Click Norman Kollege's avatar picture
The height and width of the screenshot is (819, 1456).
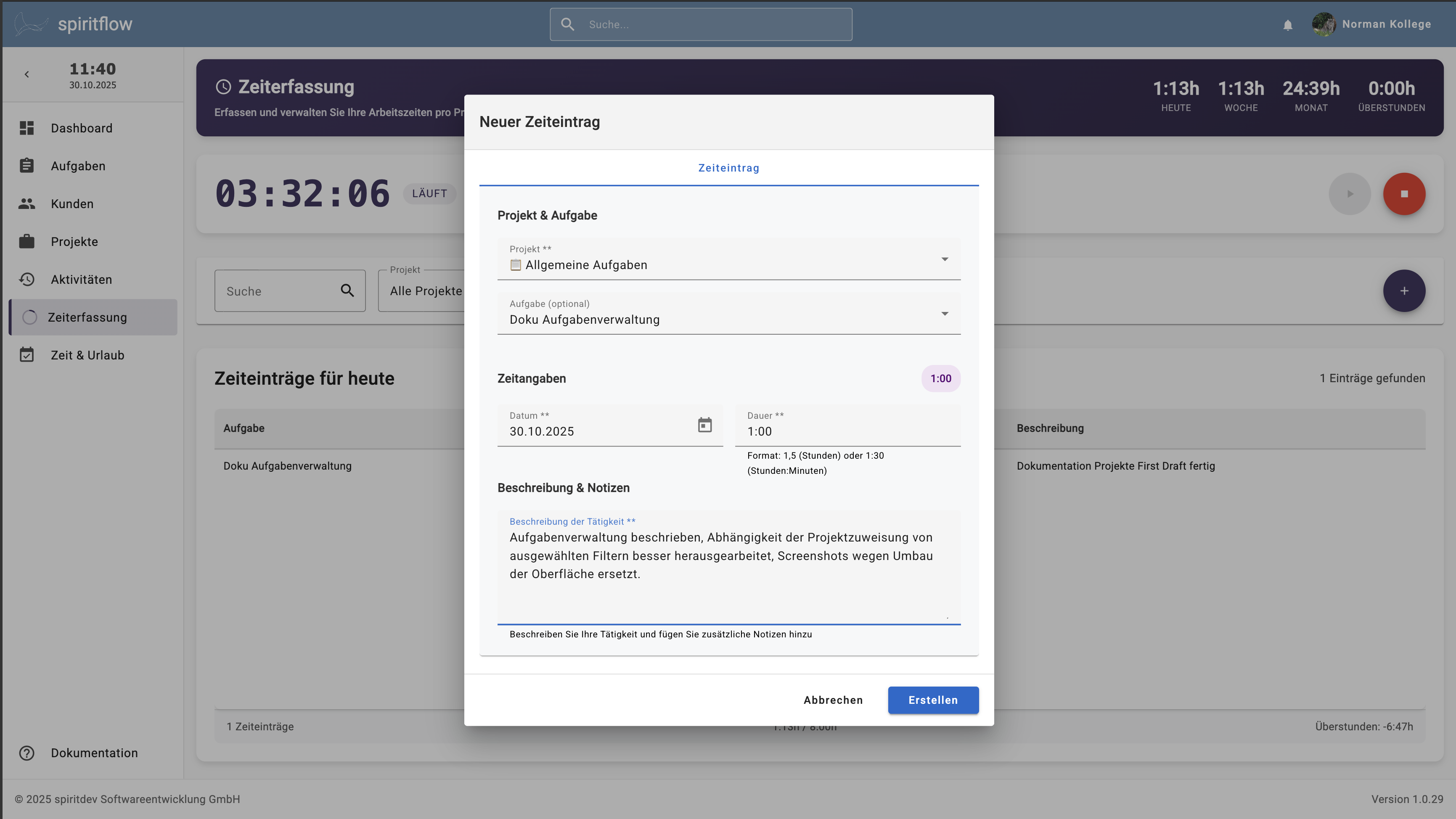point(1324,24)
